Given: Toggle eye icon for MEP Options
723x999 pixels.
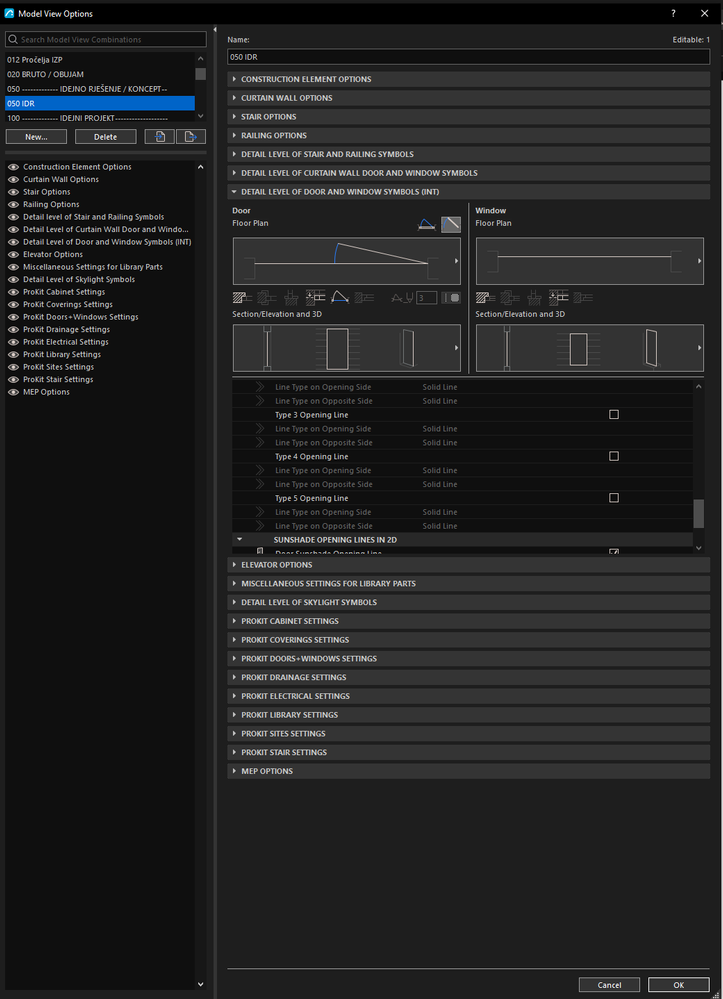Looking at the screenshot, I should [x=13, y=392].
